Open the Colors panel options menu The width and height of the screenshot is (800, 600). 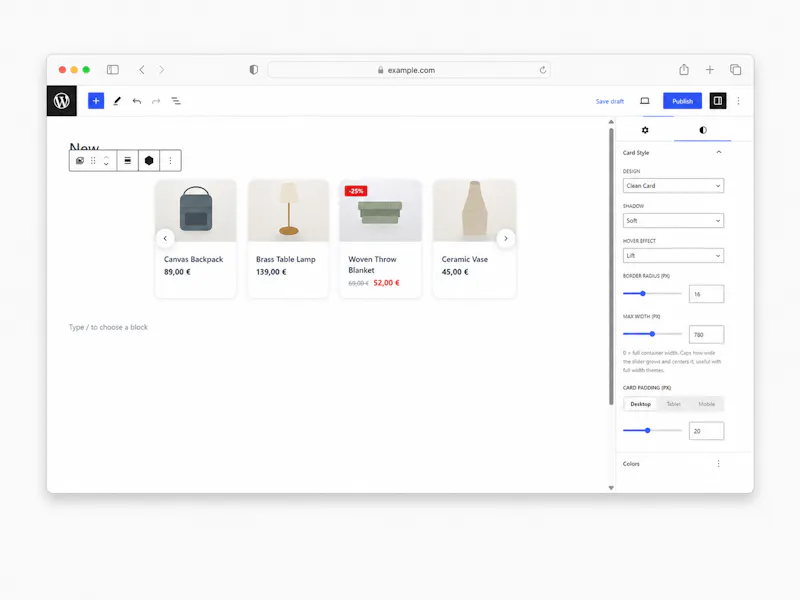718,464
